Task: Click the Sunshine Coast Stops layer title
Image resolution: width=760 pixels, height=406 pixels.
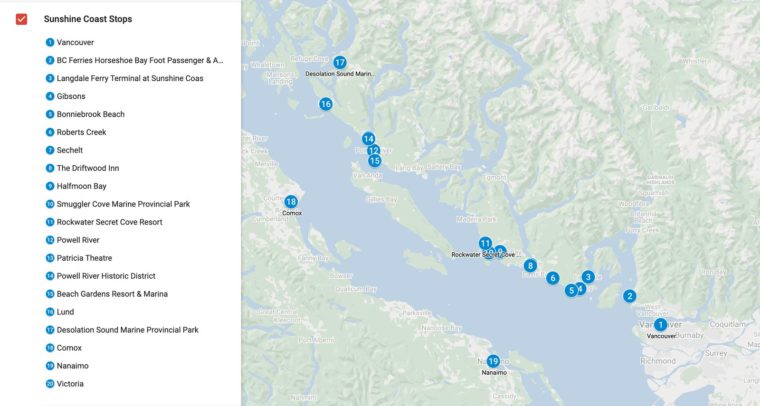Action: [88, 19]
